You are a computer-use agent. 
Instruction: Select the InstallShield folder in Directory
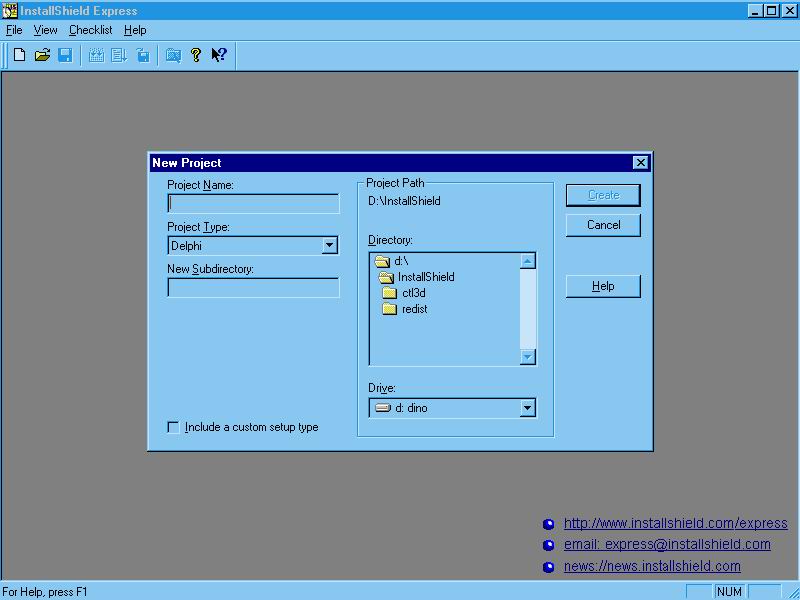coord(416,277)
